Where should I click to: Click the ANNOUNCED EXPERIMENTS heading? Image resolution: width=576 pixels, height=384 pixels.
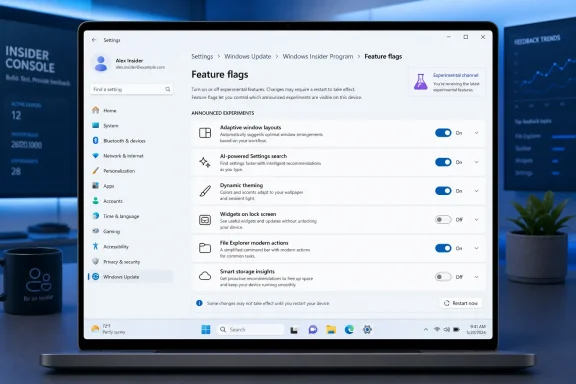coord(223,113)
